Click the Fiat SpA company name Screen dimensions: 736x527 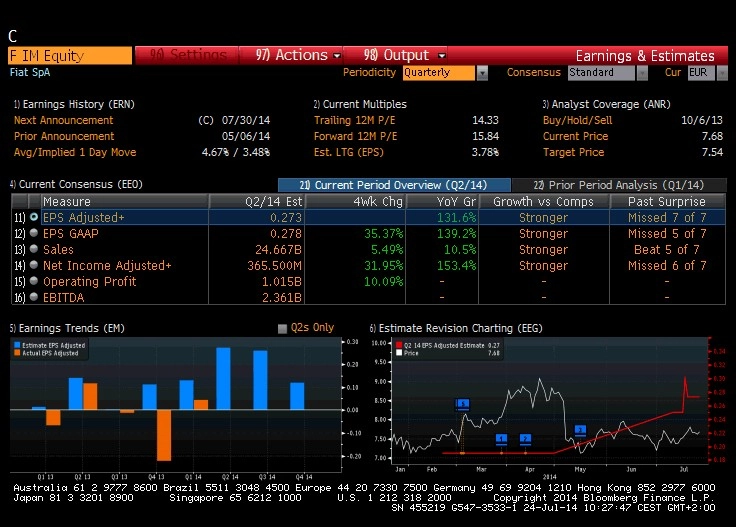[30, 72]
